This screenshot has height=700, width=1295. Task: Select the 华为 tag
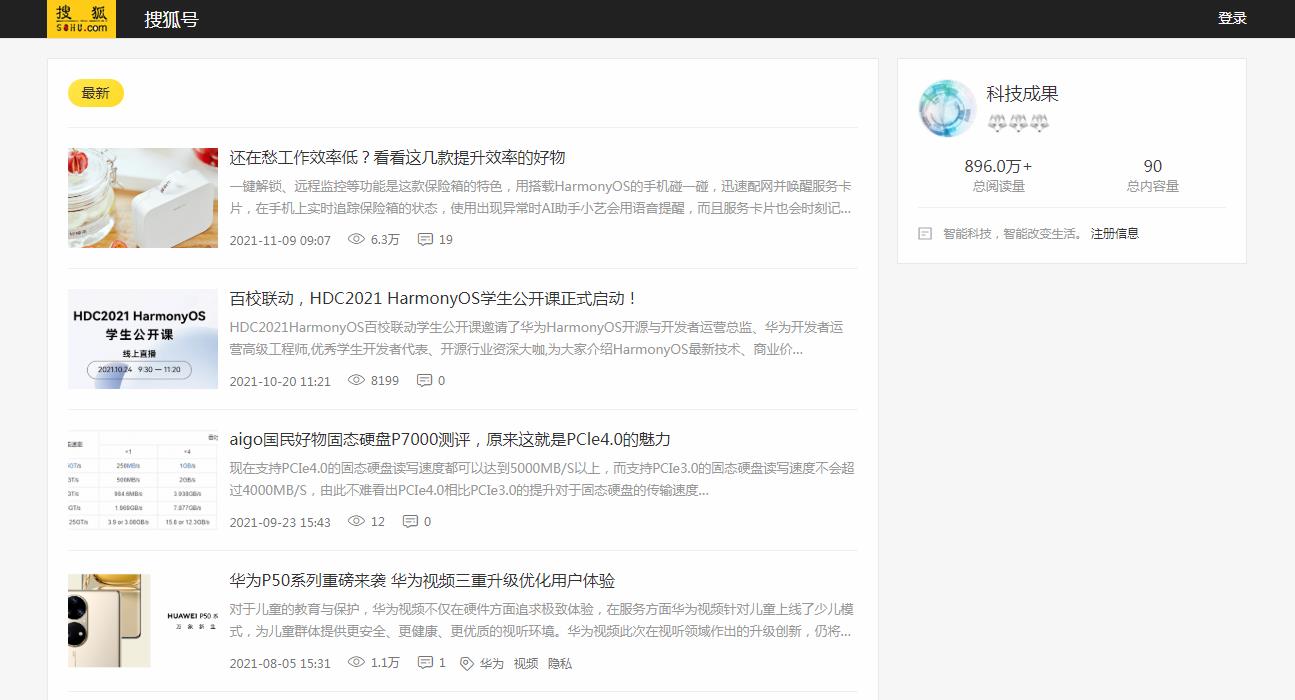click(x=492, y=663)
